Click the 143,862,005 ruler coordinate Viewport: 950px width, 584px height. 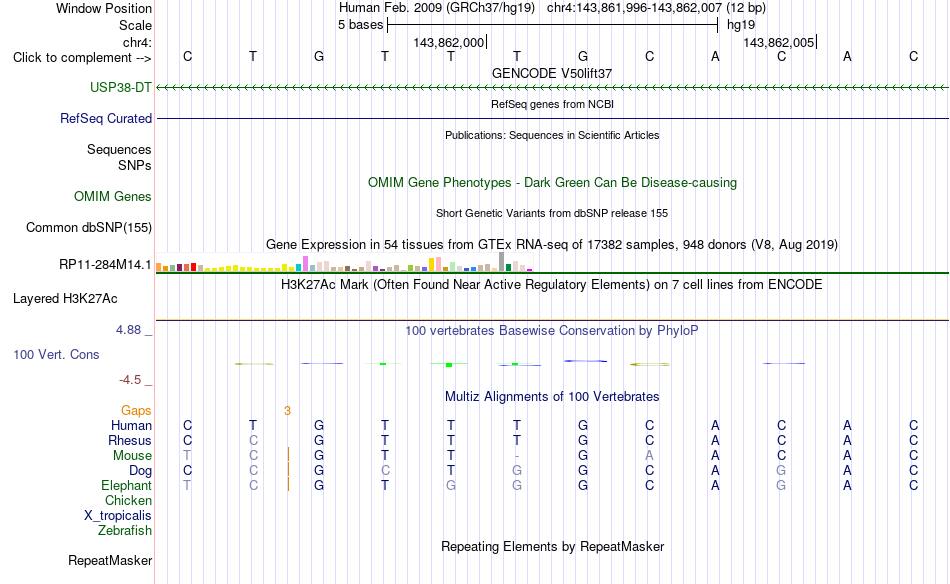coord(779,42)
